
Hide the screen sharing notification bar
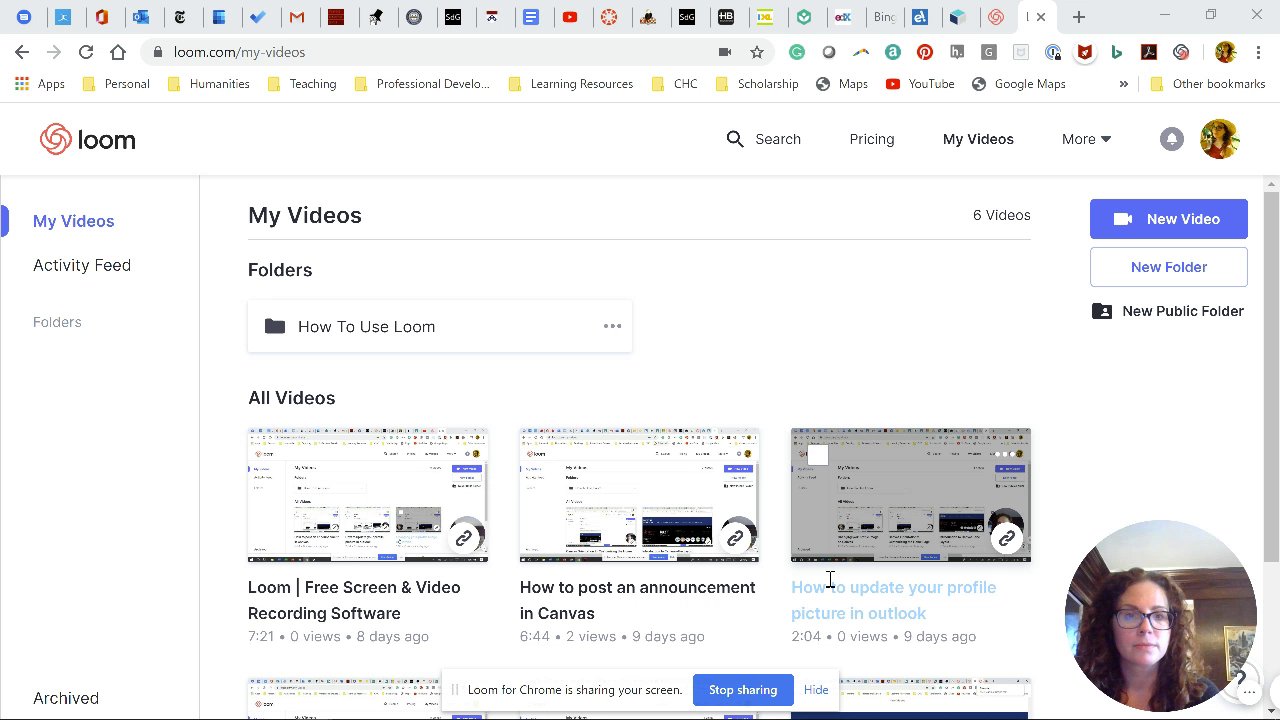pyautogui.click(x=816, y=690)
